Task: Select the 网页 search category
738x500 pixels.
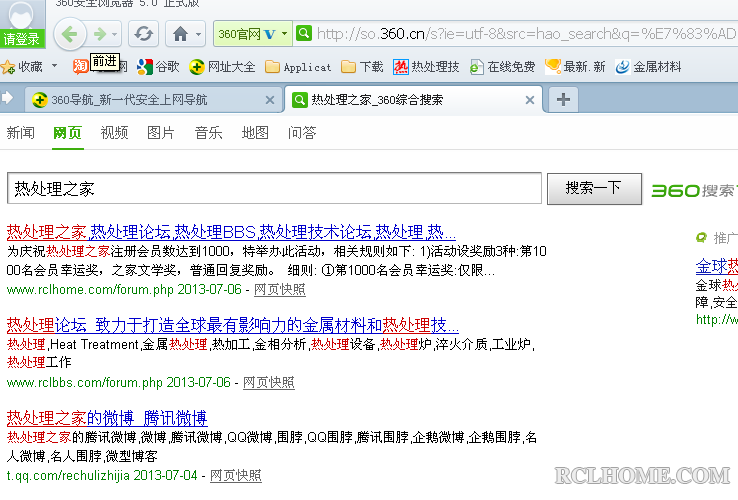Action: (x=67, y=133)
